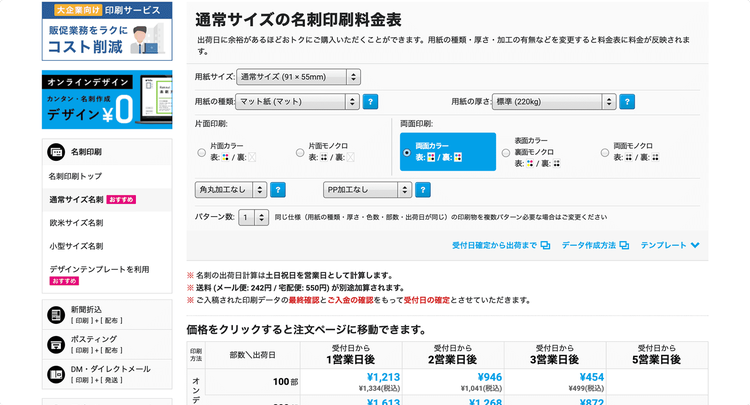Click external-window icon next to 受付日確定から出荷まで
This screenshot has width=750, height=405.
[545, 245]
